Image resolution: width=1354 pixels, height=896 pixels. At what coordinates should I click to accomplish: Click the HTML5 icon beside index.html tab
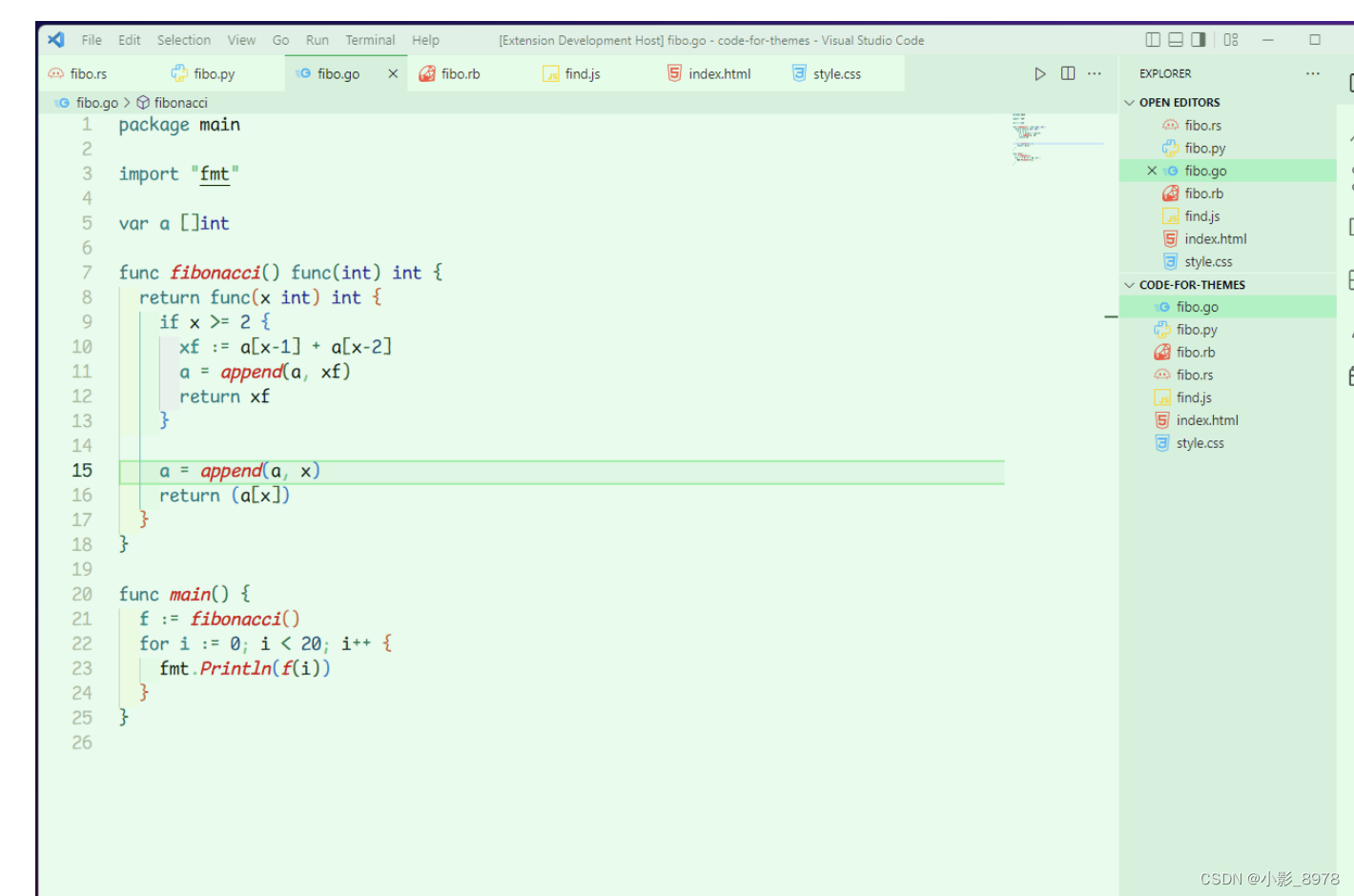coord(674,72)
